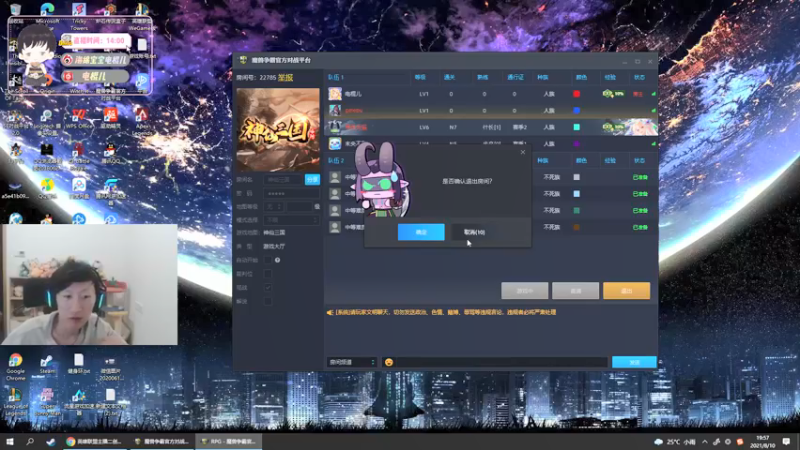The height and width of the screenshot is (450, 800).
Task: Open the map level dropdown
Action: (274, 207)
